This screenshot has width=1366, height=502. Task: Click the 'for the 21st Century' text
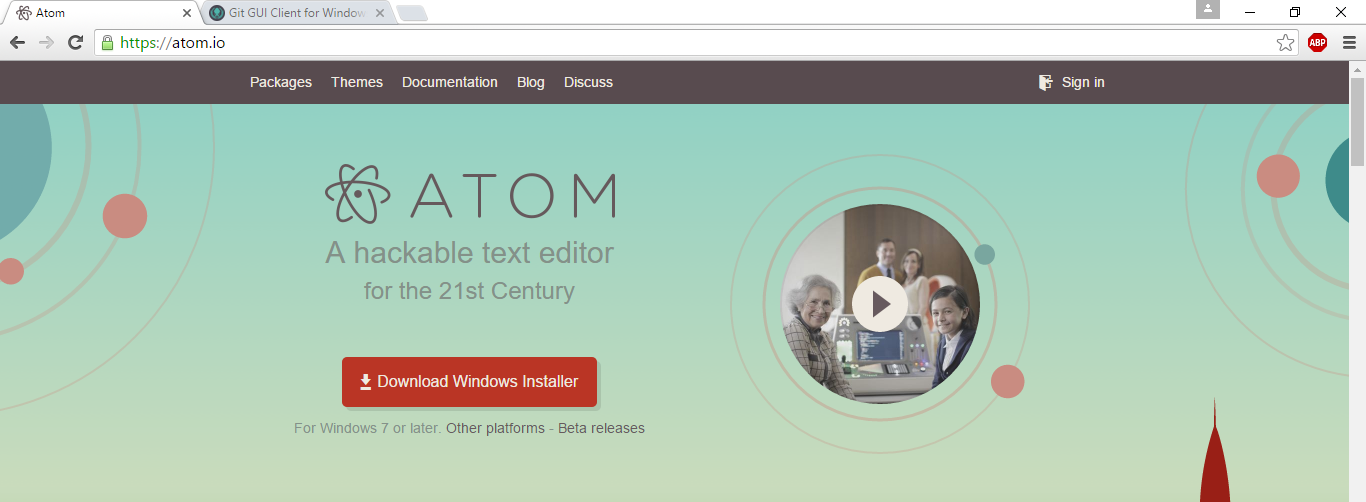pyautogui.click(x=469, y=291)
